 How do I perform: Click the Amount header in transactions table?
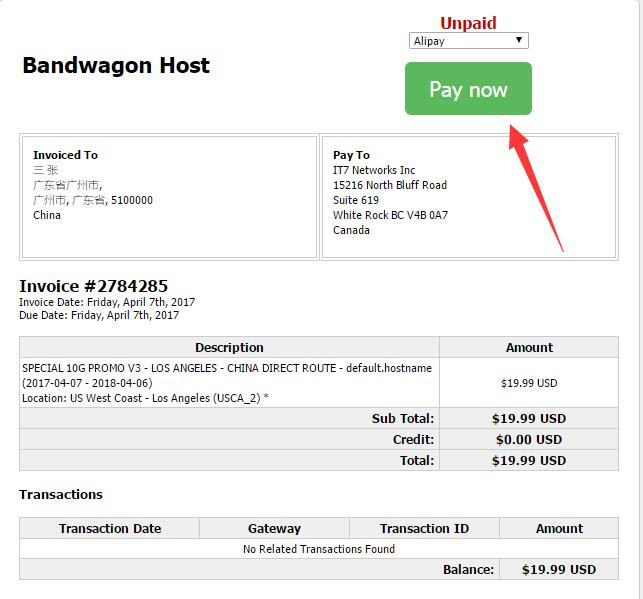(559, 528)
